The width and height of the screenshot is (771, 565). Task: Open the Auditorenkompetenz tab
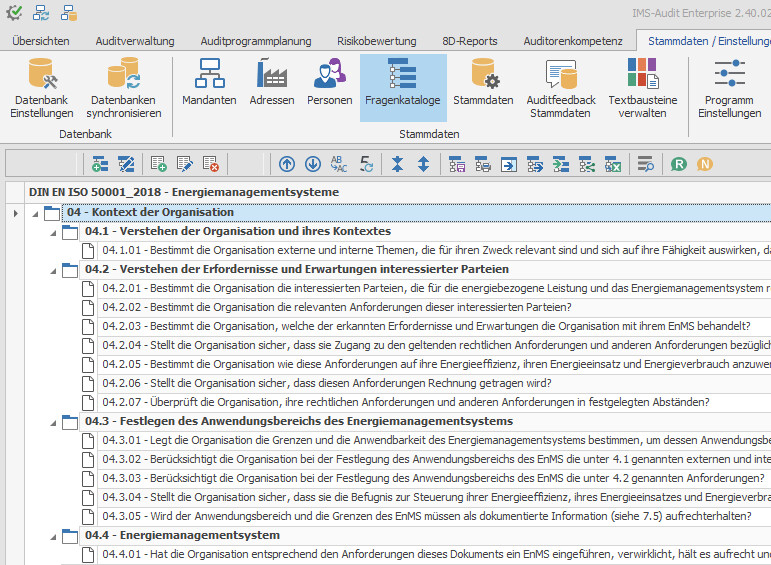573,41
